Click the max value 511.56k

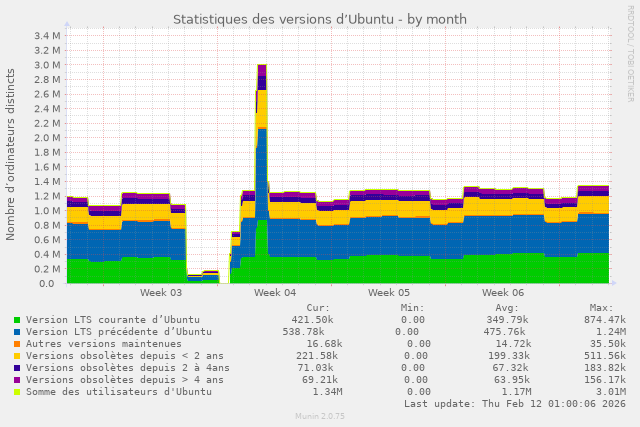coord(604,356)
